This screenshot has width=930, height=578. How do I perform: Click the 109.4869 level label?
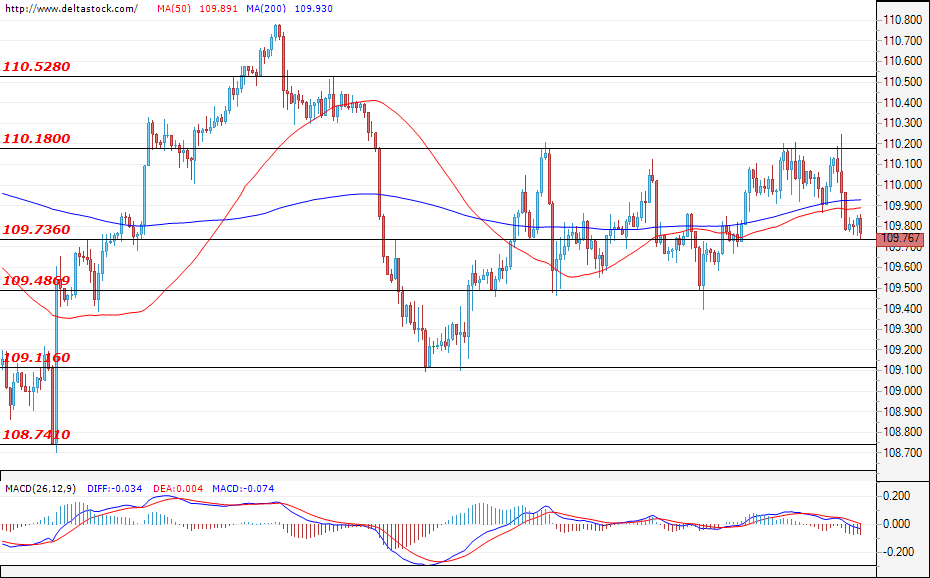[36, 280]
